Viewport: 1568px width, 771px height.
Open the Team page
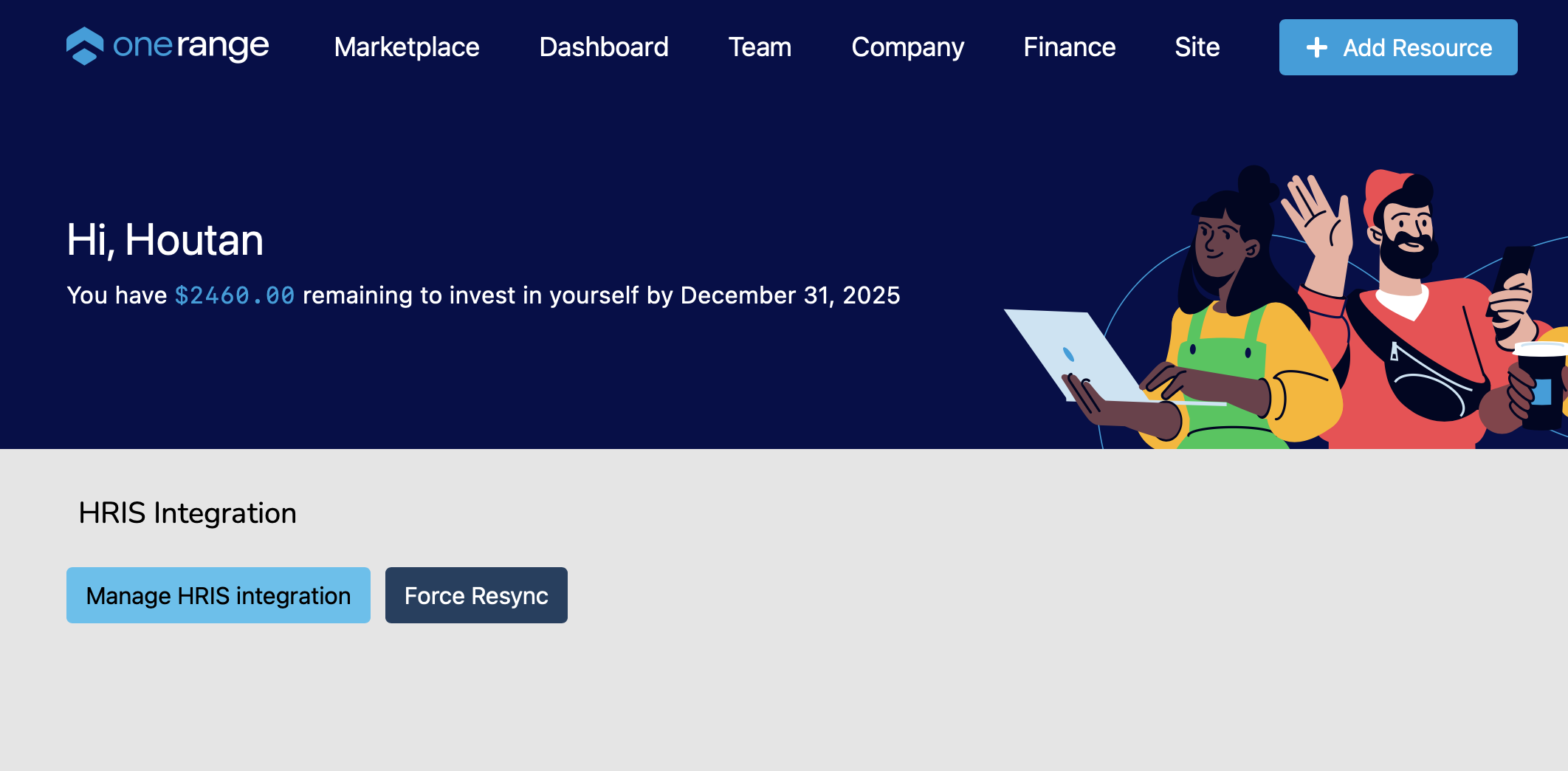point(760,47)
